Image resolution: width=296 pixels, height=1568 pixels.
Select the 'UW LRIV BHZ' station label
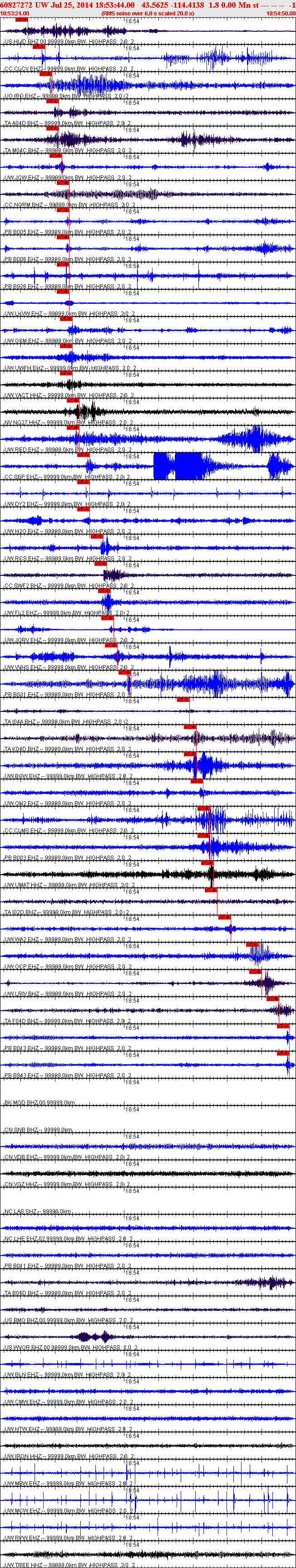(22, 994)
